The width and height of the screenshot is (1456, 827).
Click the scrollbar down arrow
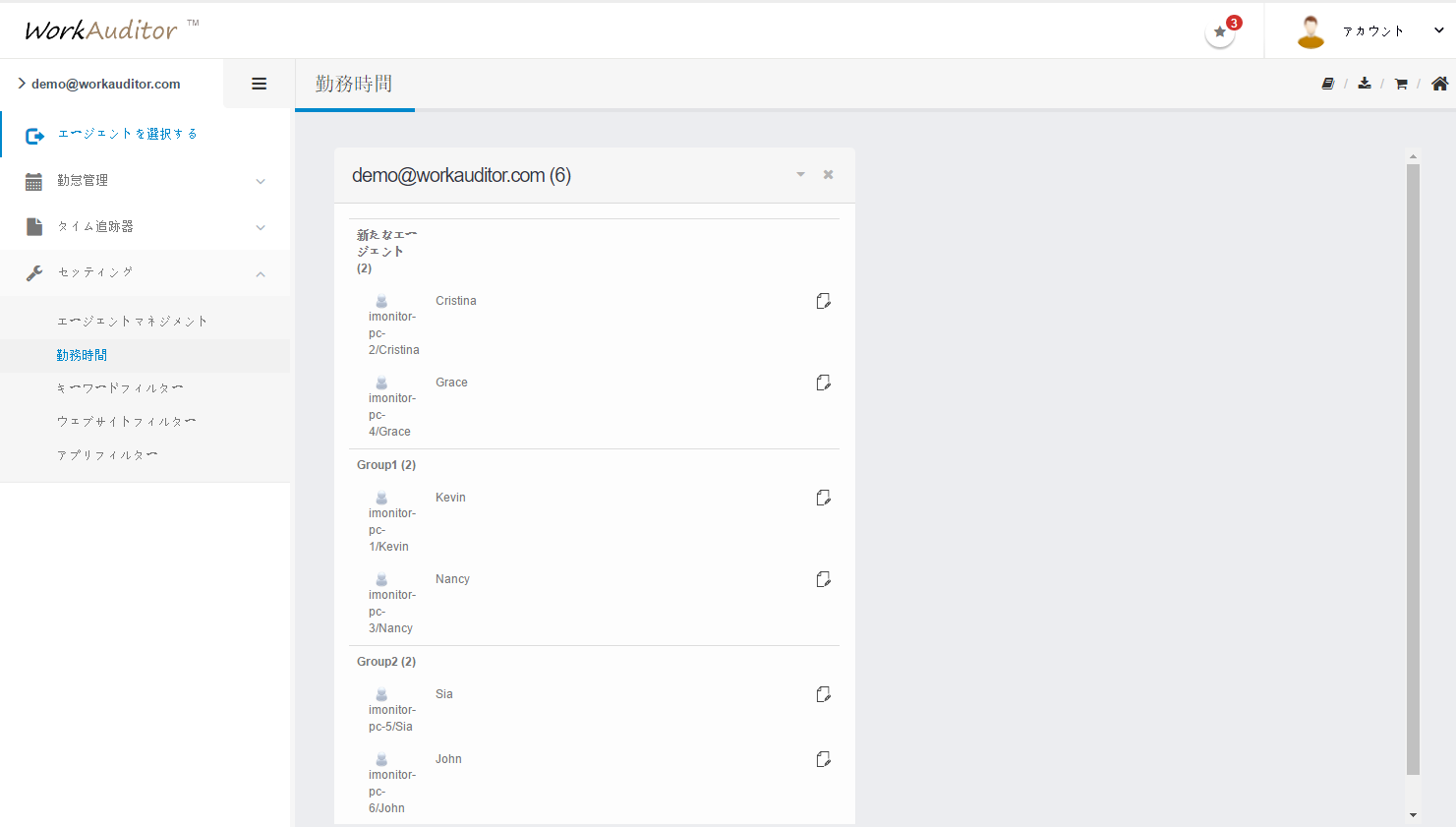click(x=1413, y=815)
